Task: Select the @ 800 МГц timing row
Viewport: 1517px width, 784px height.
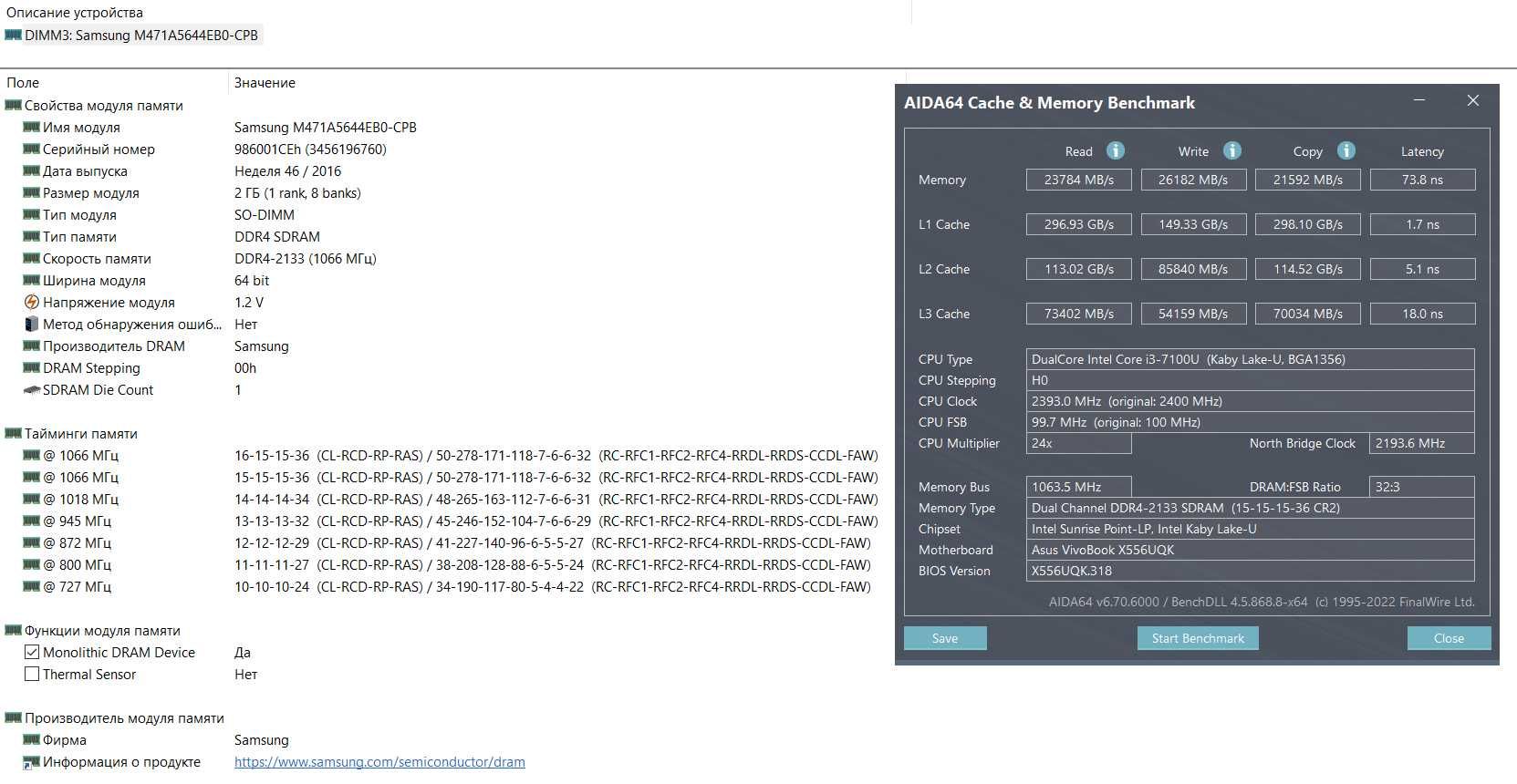Action: click(446, 565)
